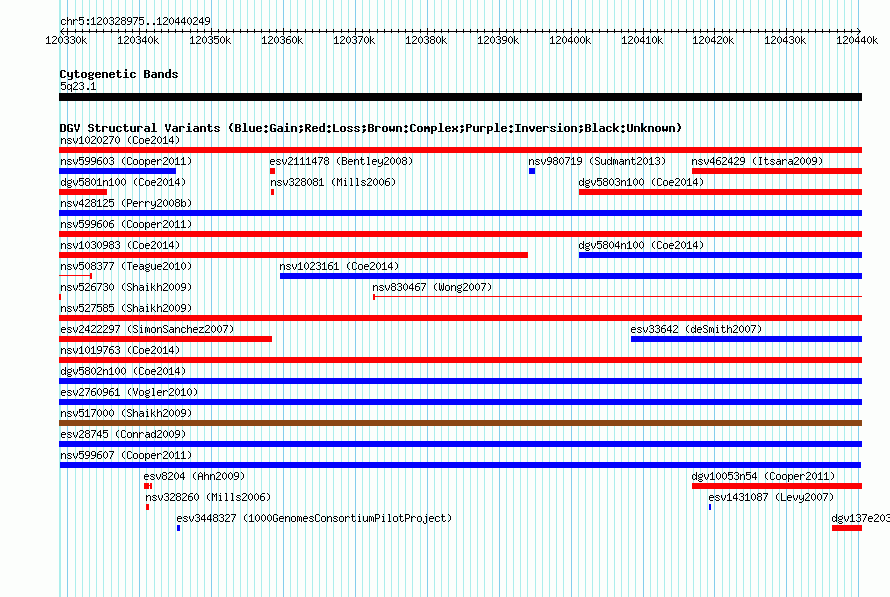Click the 120380k ruler position label
The image size is (890, 597).
pos(426,40)
